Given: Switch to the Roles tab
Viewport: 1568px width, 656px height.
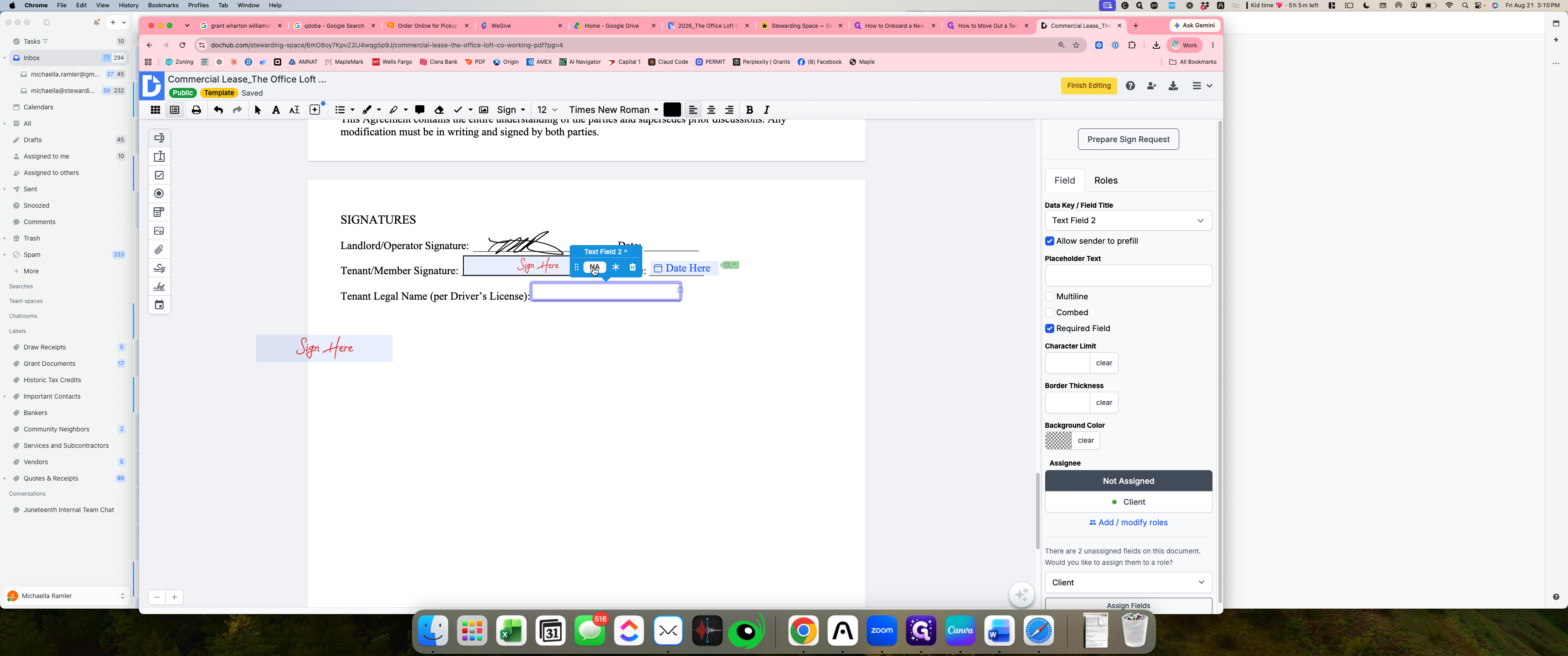Looking at the screenshot, I should [x=1105, y=180].
